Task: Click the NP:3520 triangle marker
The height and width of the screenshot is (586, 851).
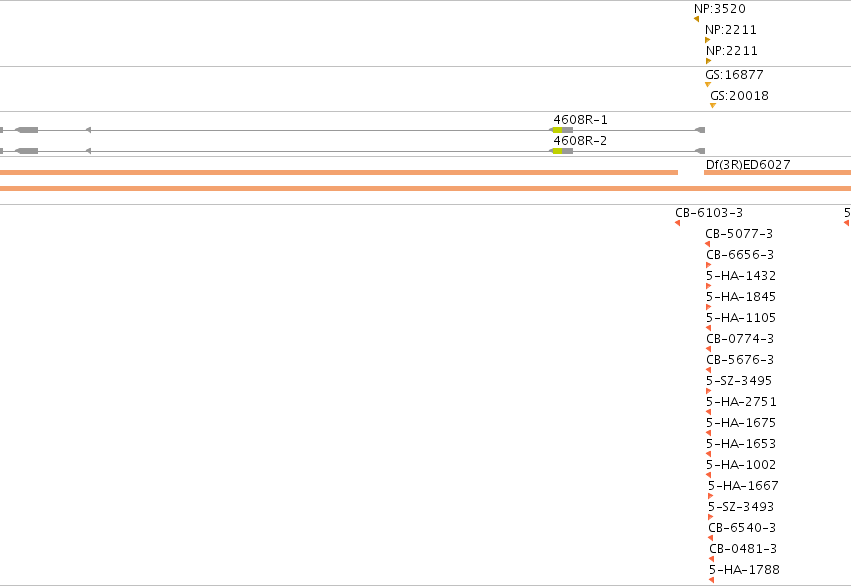Action: (x=696, y=20)
